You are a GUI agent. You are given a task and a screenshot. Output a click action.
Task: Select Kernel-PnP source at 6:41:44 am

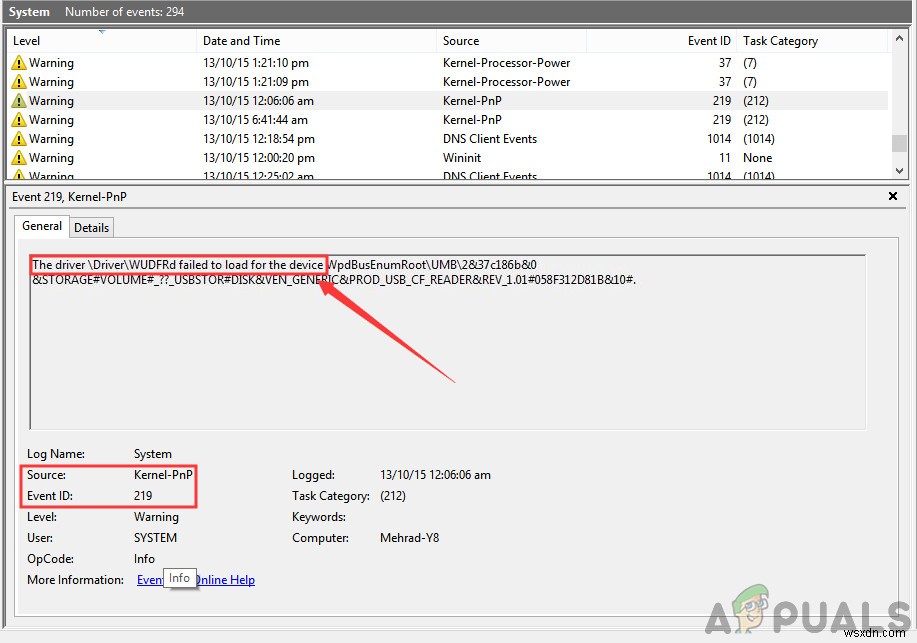point(472,120)
